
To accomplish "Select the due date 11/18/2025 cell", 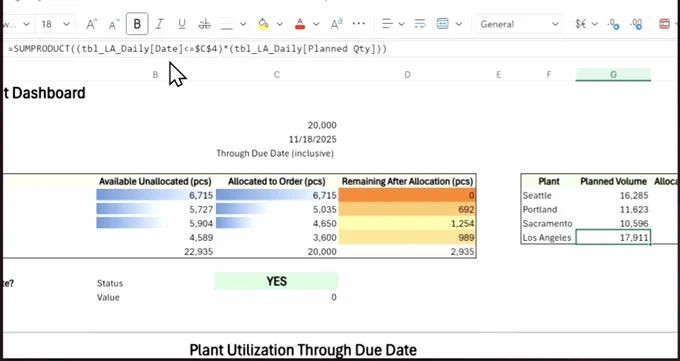I will [x=277, y=139].
